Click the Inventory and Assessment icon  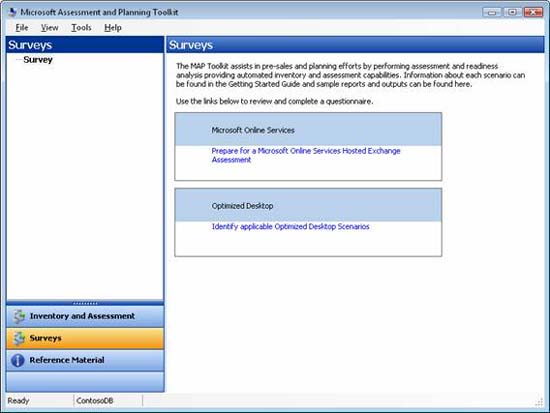pos(19,316)
